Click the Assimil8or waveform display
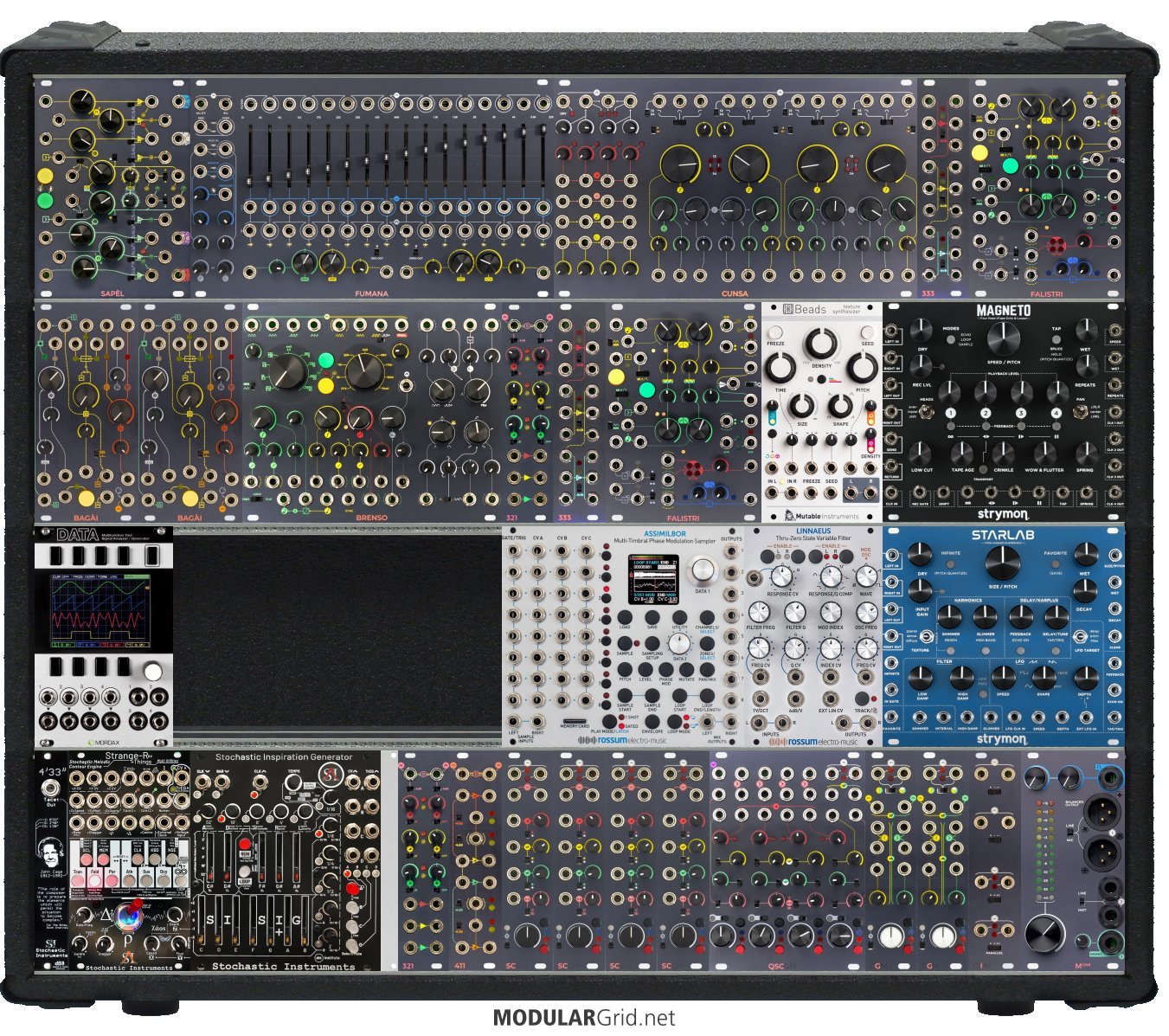This screenshot has width=1169, height=1036. pos(655,580)
